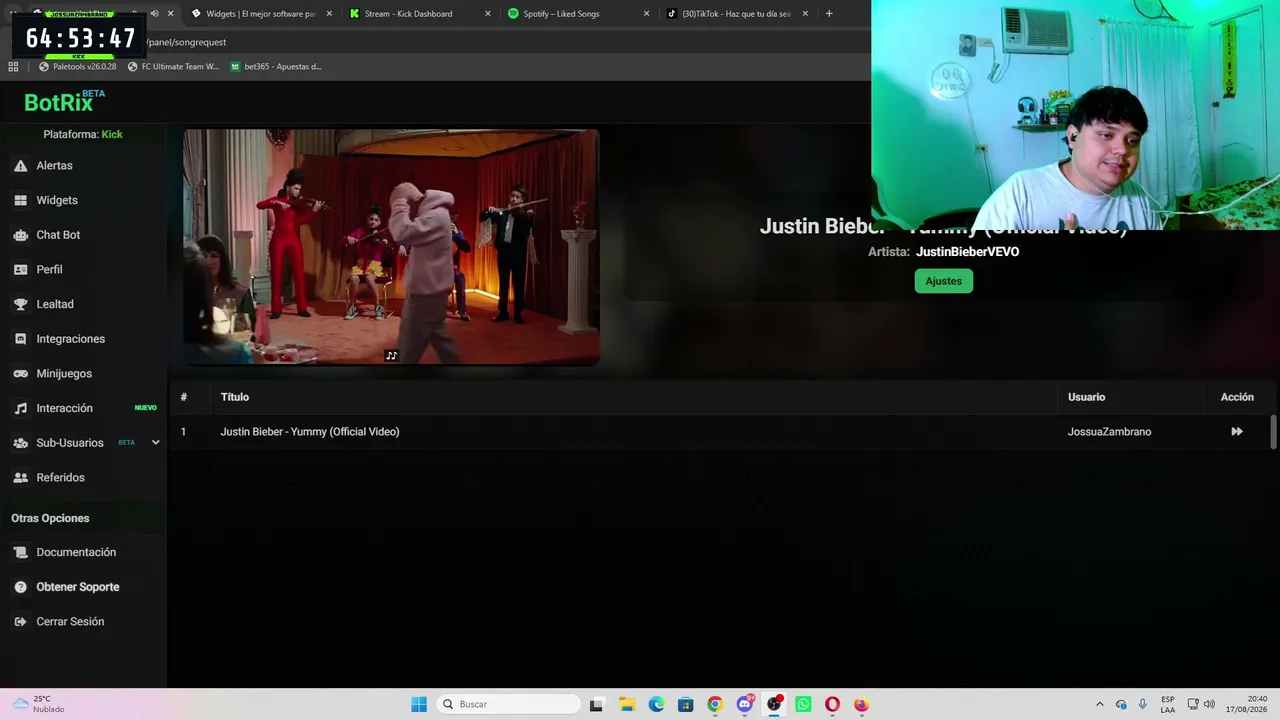Open the Documentación icon

coord(20,552)
